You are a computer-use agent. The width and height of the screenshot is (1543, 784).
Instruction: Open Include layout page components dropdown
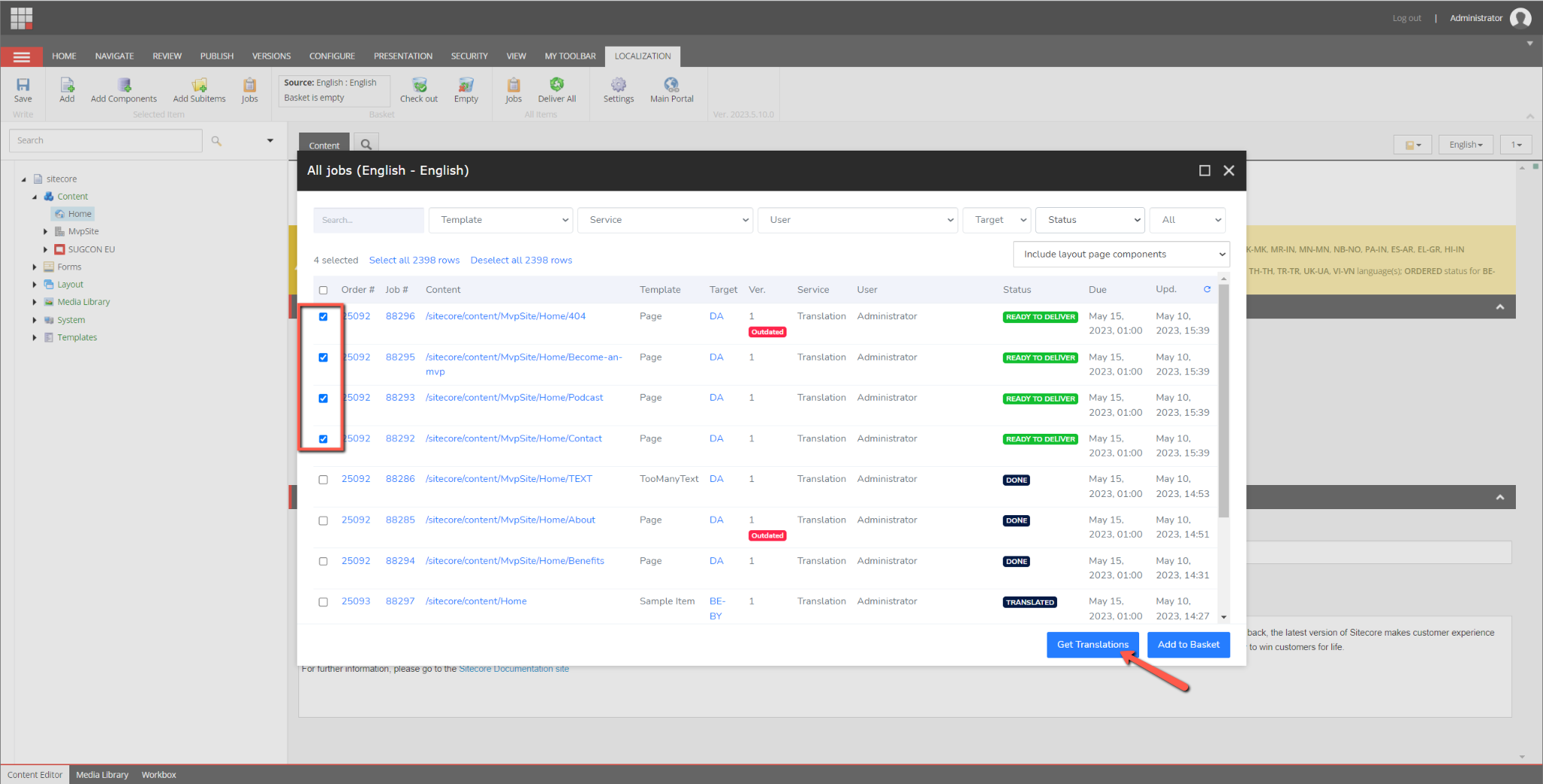[x=1121, y=255]
